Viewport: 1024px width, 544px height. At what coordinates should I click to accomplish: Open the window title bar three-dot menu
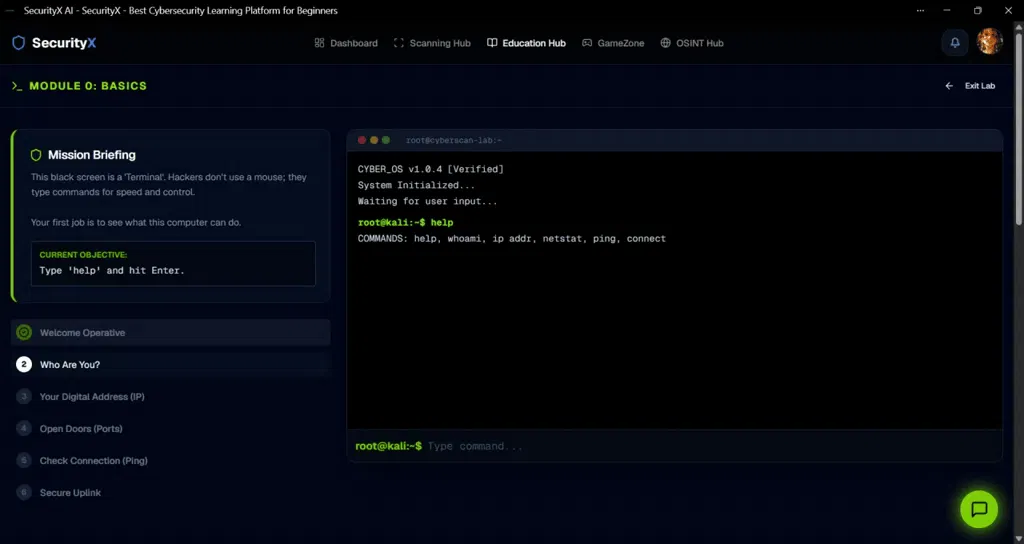(x=920, y=10)
